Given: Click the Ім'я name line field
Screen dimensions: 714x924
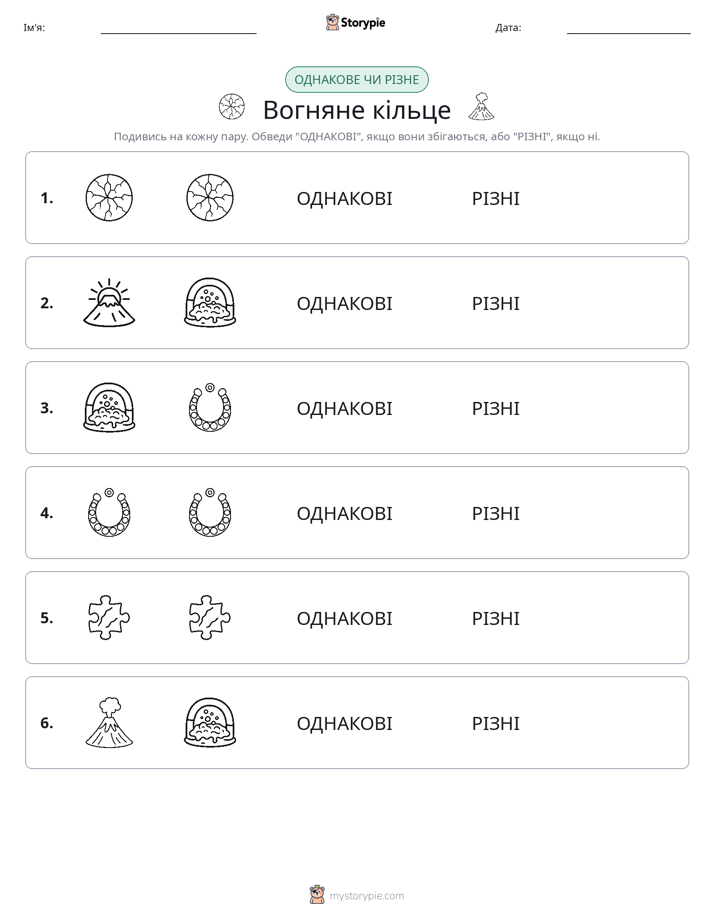Looking at the screenshot, I should point(178,27).
